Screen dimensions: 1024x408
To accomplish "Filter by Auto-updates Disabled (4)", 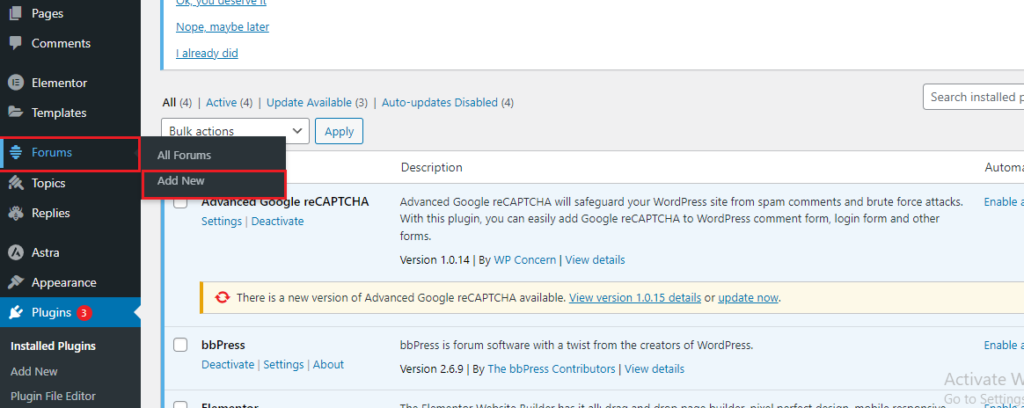I will 447,102.
